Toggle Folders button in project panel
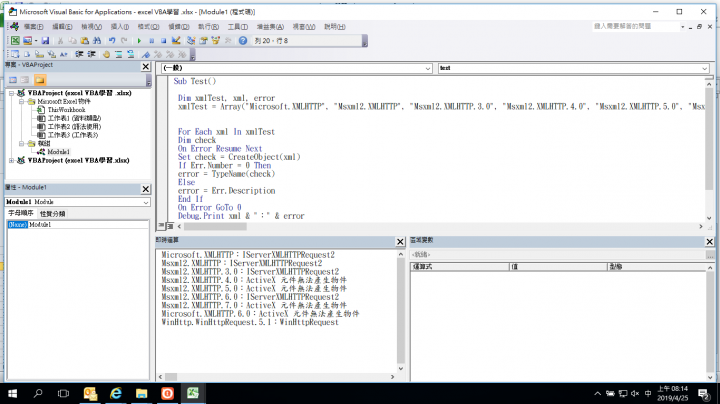 [x=40, y=80]
